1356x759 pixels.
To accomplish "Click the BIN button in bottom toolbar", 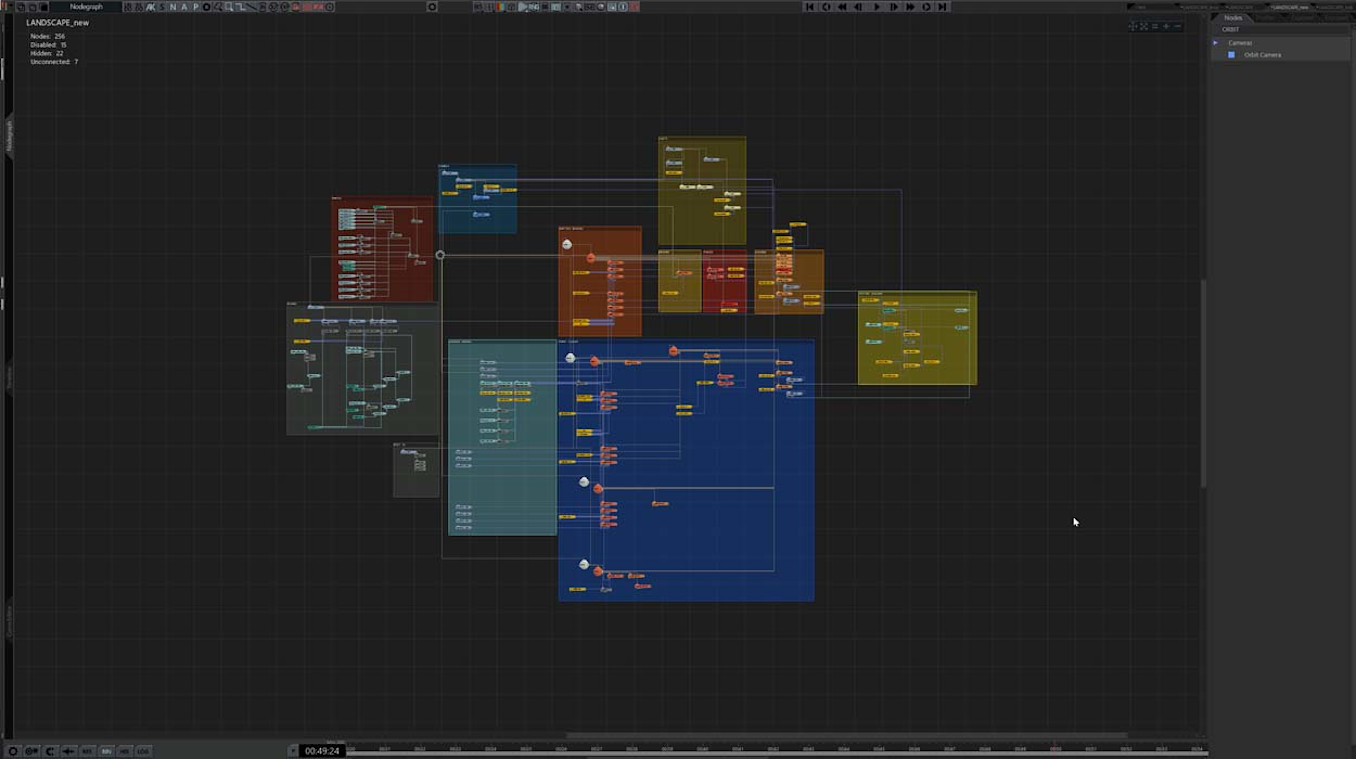I will pos(106,751).
